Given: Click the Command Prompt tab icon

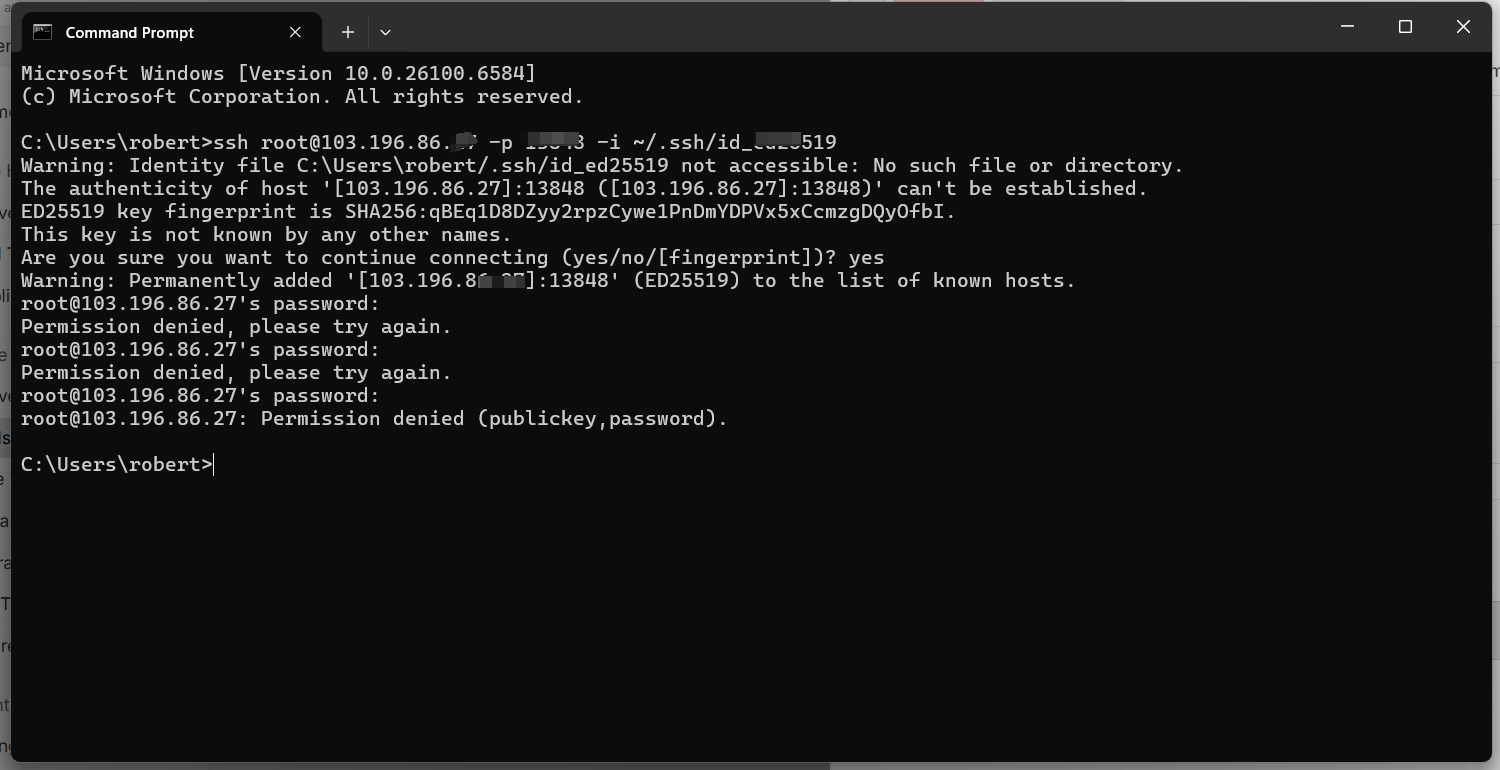Looking at the screenshot, I should [x=42, y=32].
